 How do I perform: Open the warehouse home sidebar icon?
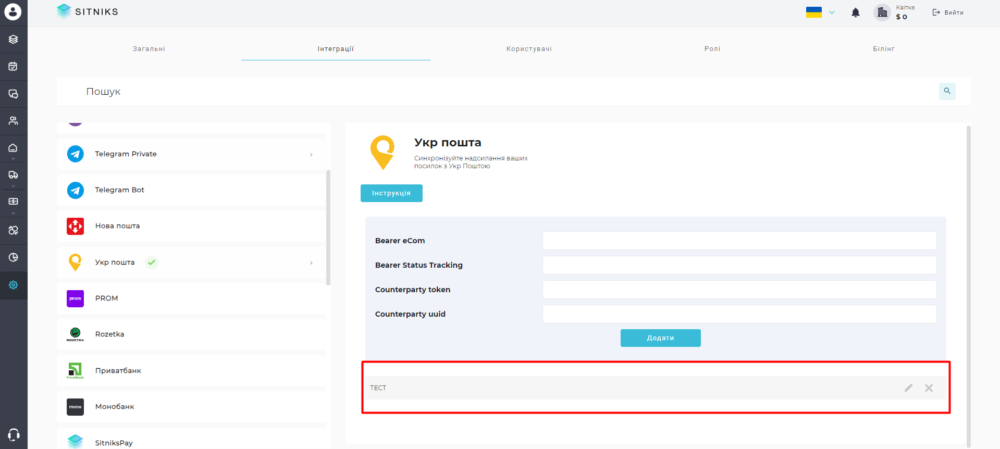(x=13, y=148)
